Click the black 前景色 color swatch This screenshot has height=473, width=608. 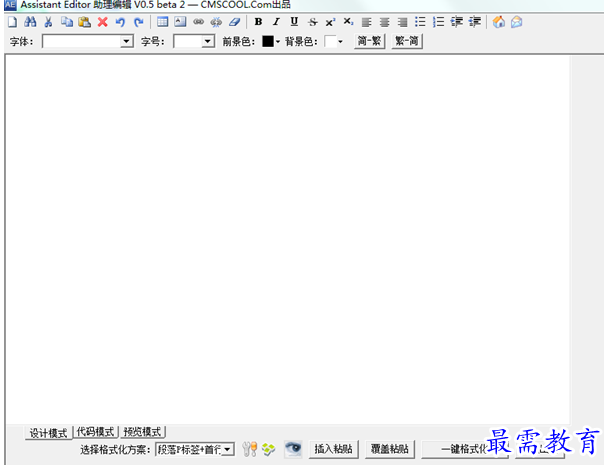[268, 41]
